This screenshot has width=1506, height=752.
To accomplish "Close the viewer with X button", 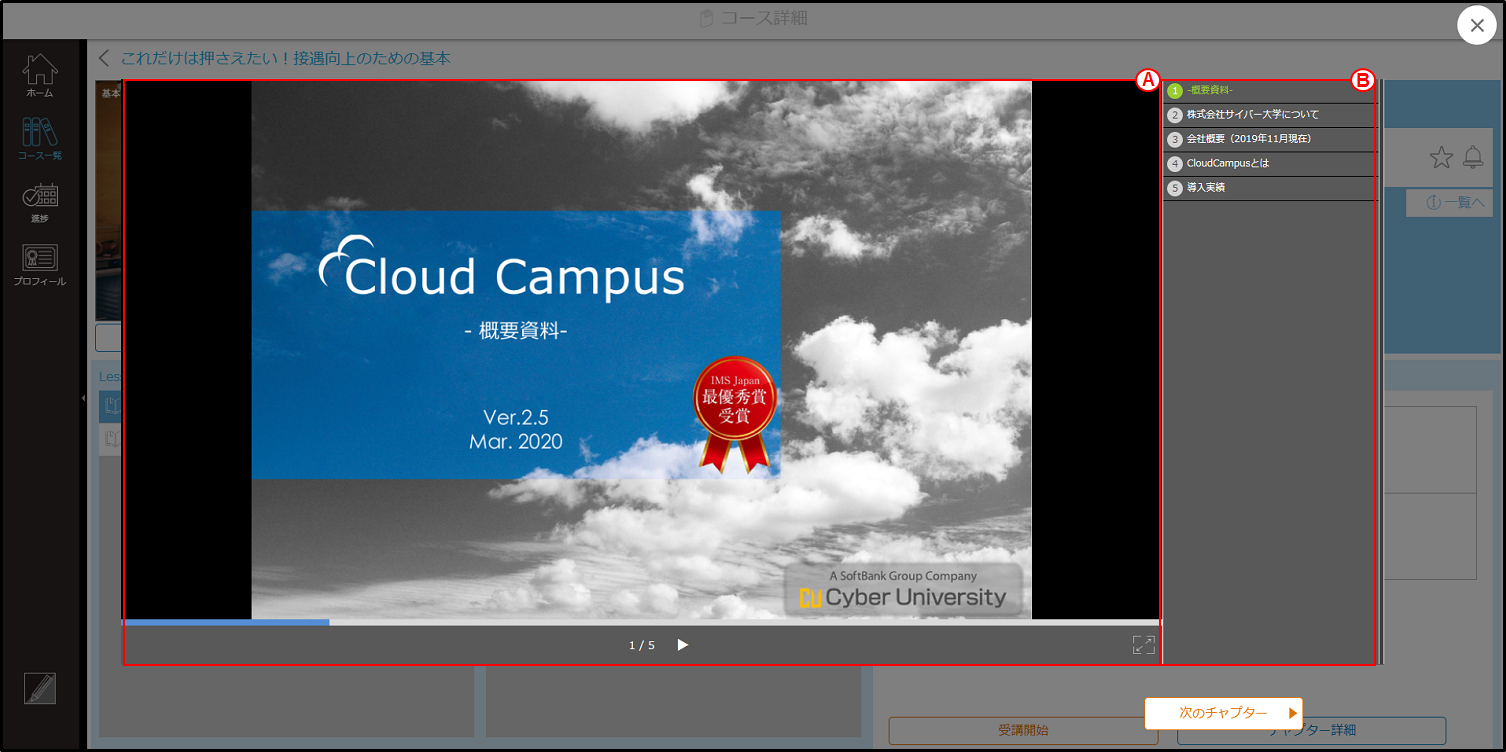I will (1477, 25).
